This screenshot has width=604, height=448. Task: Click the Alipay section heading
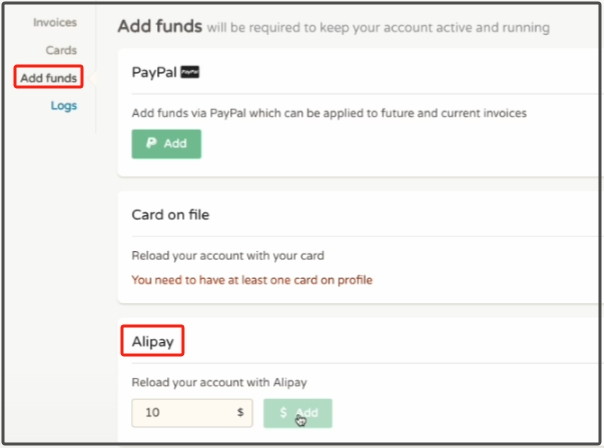point(153,342)
